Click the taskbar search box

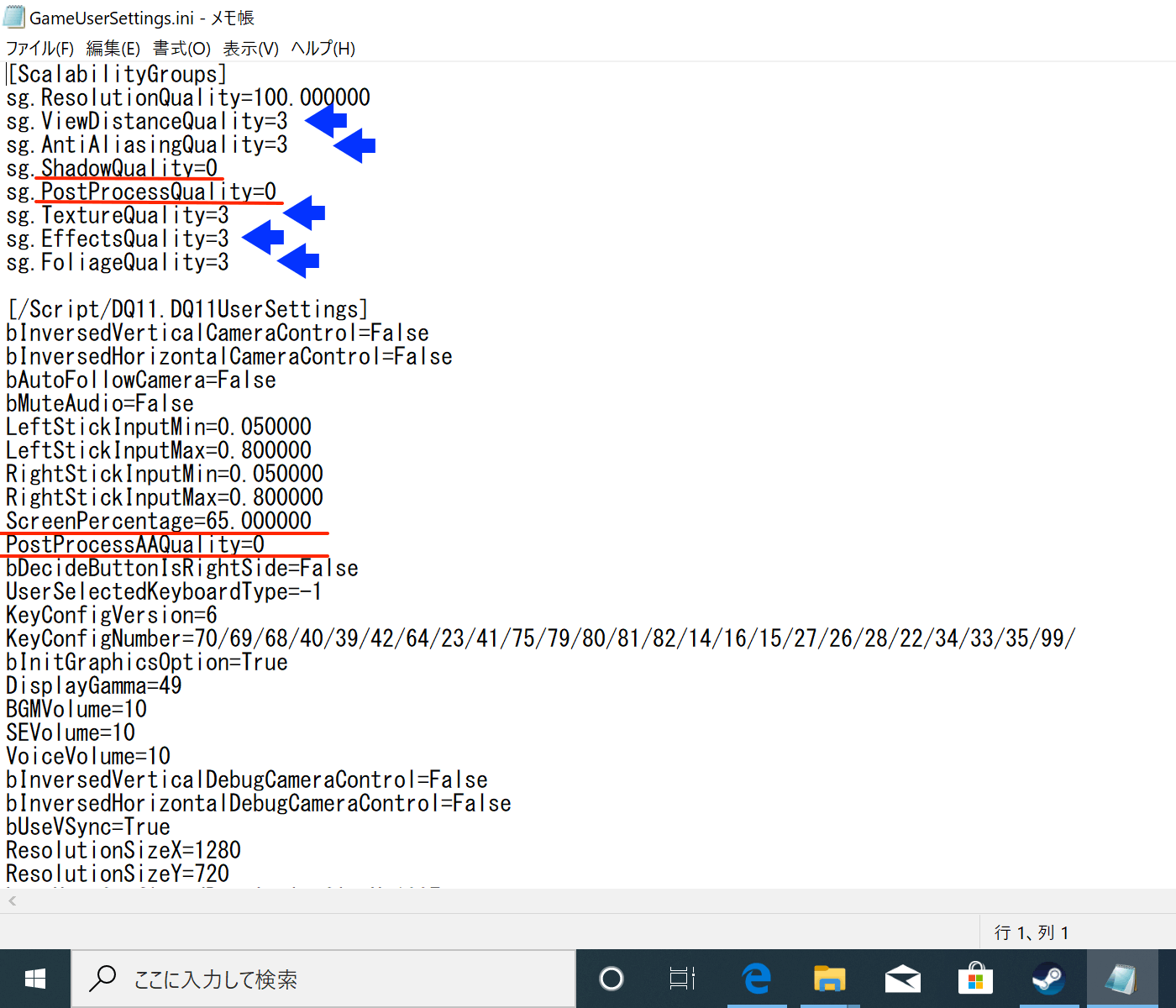tap(323, 979)
